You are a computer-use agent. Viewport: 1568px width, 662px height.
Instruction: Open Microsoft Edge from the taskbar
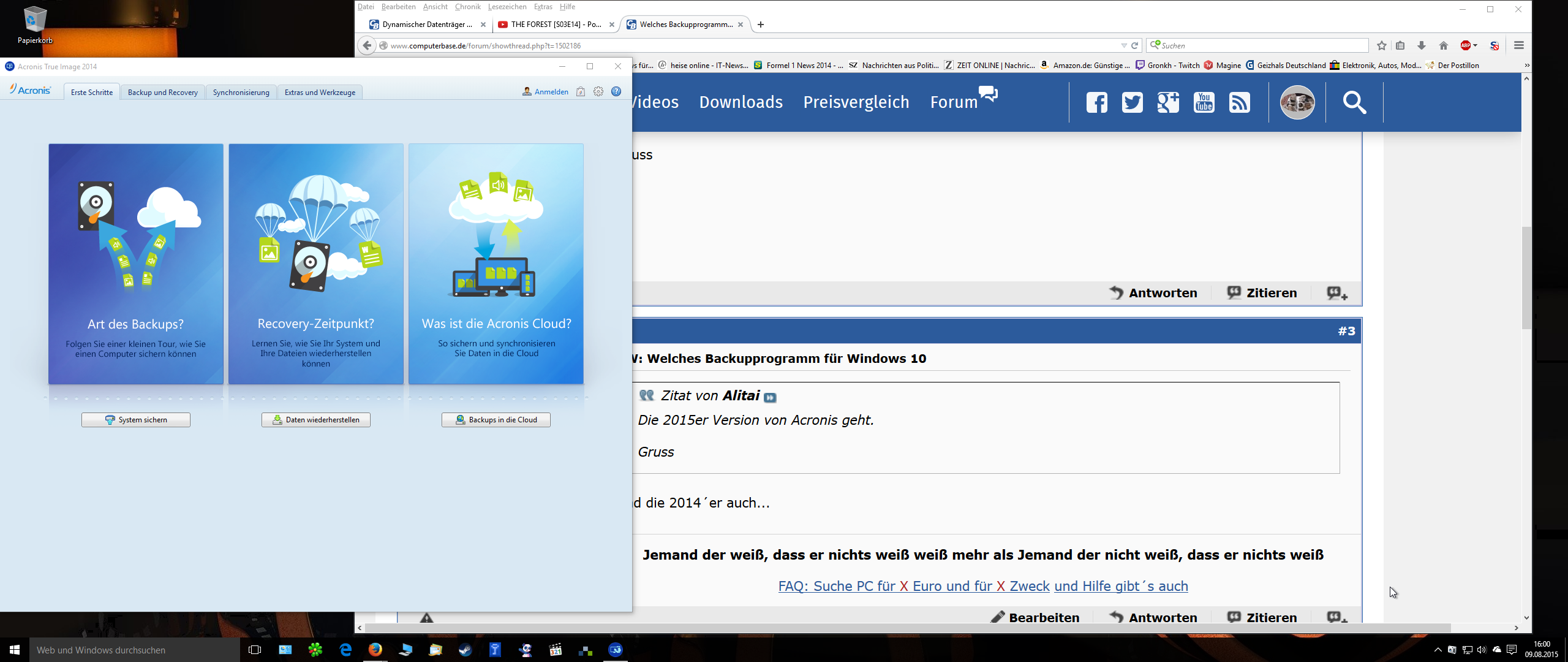tap(345, 650)
